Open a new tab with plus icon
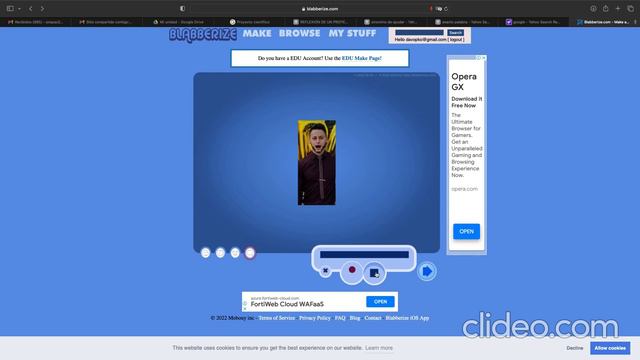 coord(618,9)
